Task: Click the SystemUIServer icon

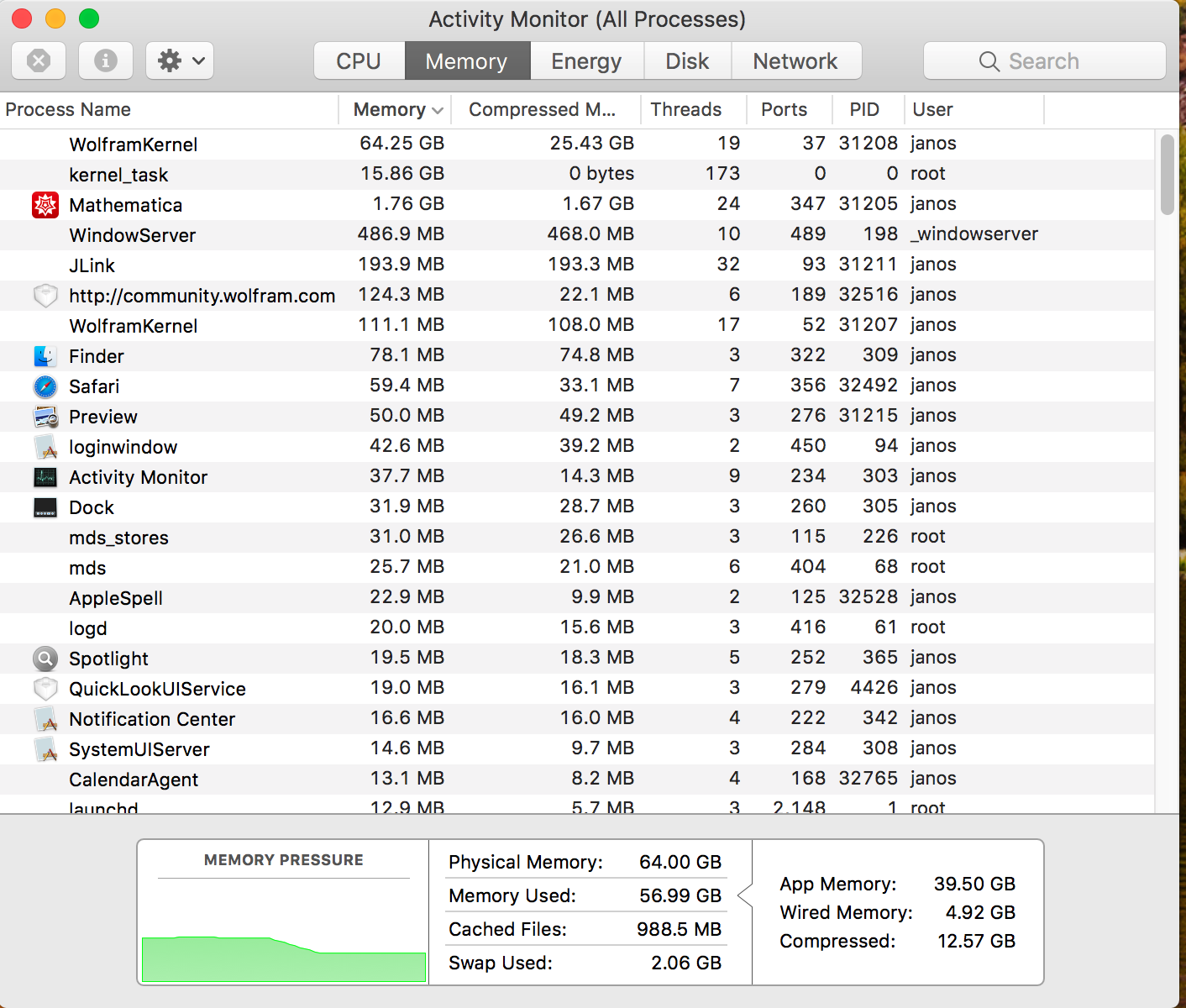Action: tap(45, 749)
